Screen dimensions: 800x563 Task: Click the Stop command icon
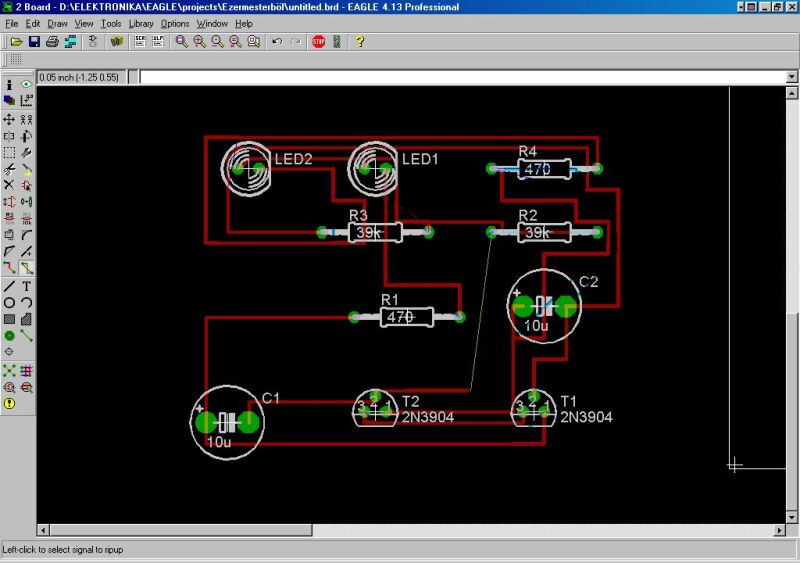318,41
